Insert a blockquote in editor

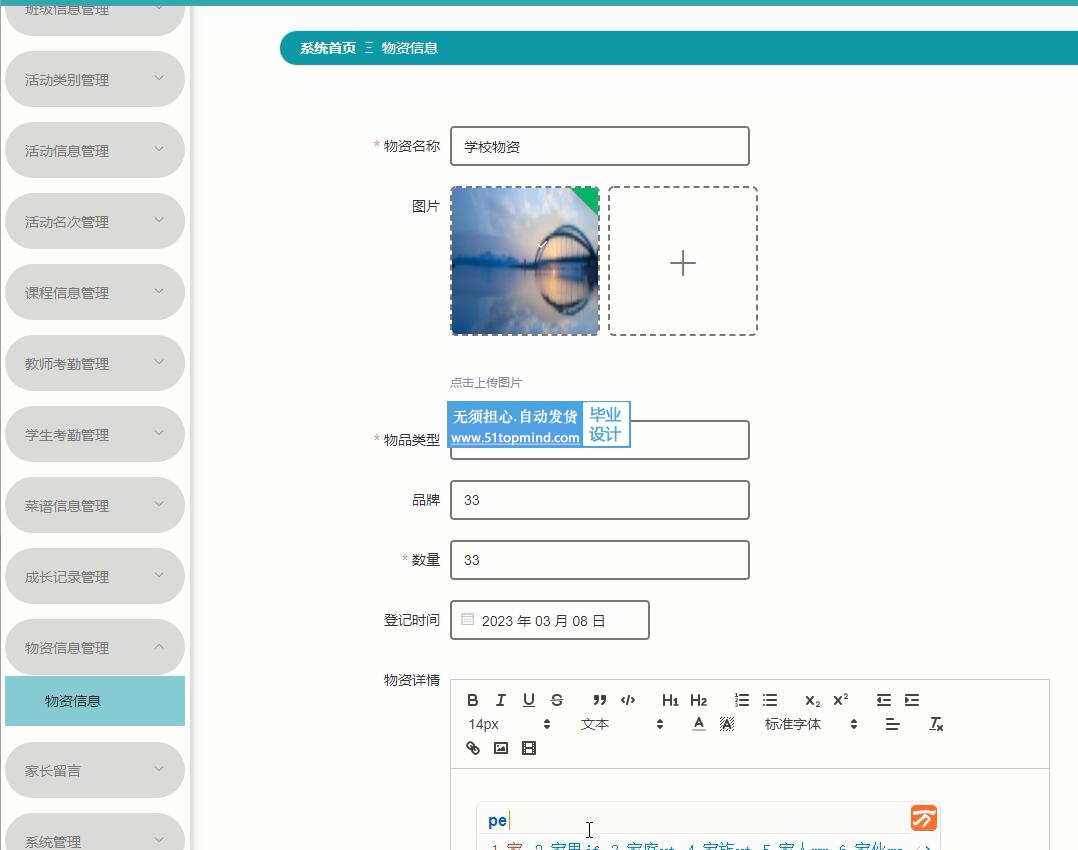[x=600, y=700]
